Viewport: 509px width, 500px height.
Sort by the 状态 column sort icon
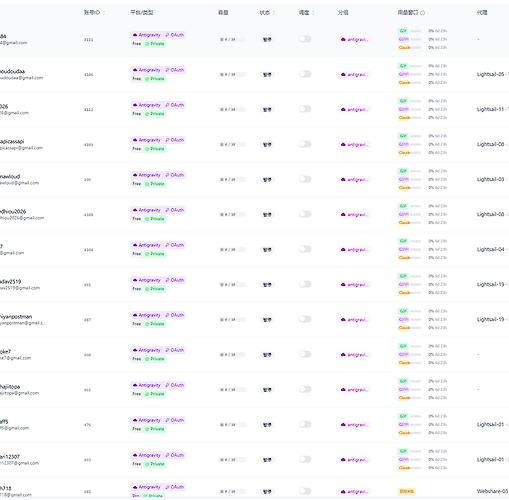[274, 13]
